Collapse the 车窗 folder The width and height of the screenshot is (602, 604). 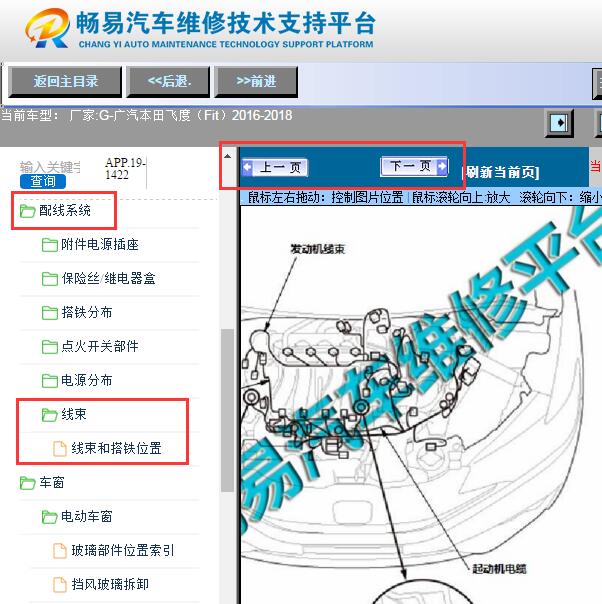pos(51,482)
